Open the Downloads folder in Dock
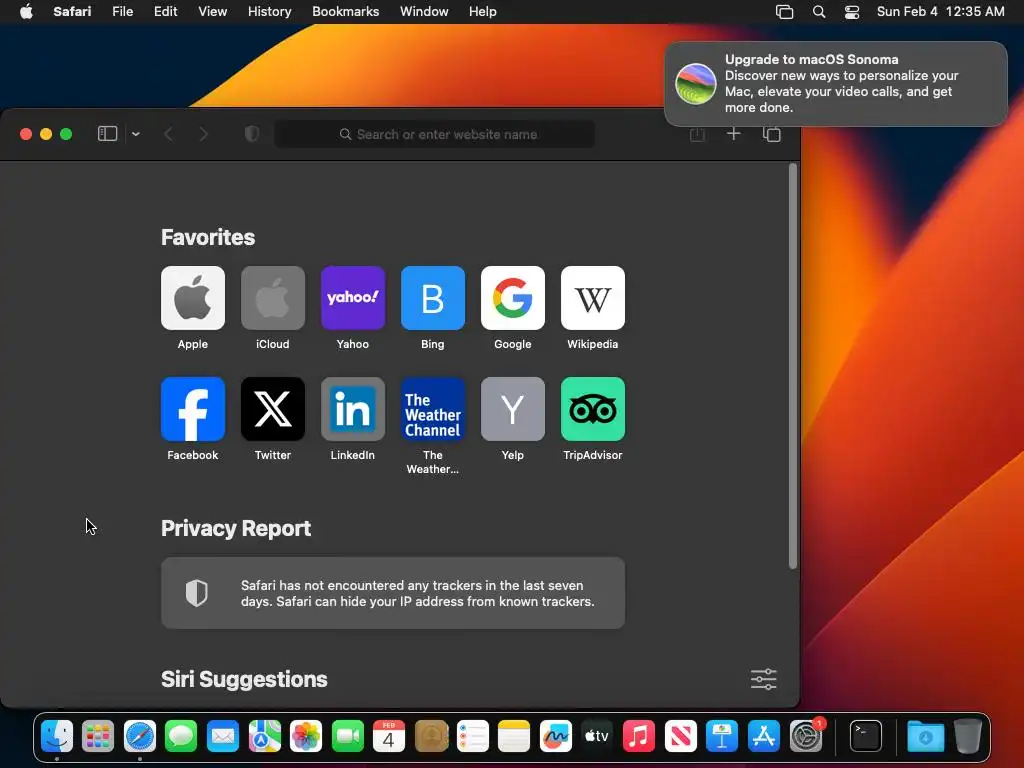The height and width of the screenshot is (768, 1024). point(925,737)
